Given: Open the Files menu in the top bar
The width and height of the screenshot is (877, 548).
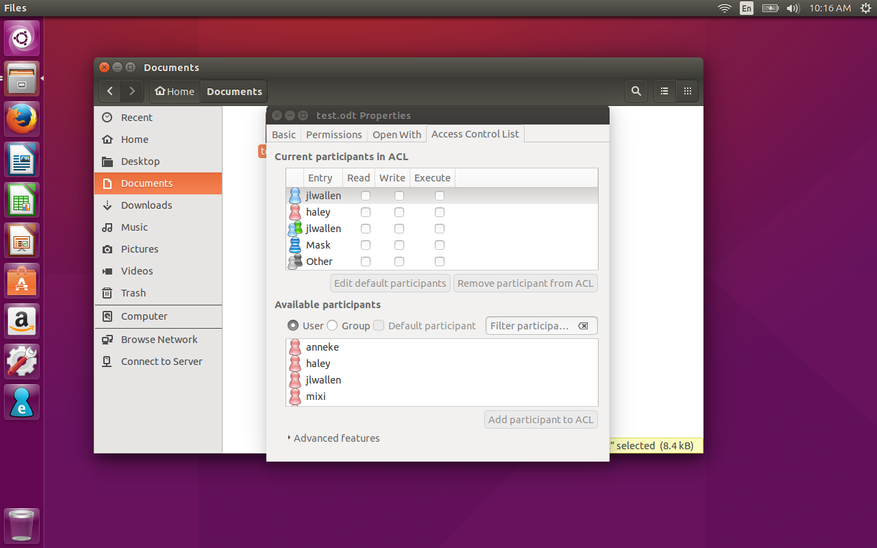Looking at the screenshot, I should pos(15,8).
